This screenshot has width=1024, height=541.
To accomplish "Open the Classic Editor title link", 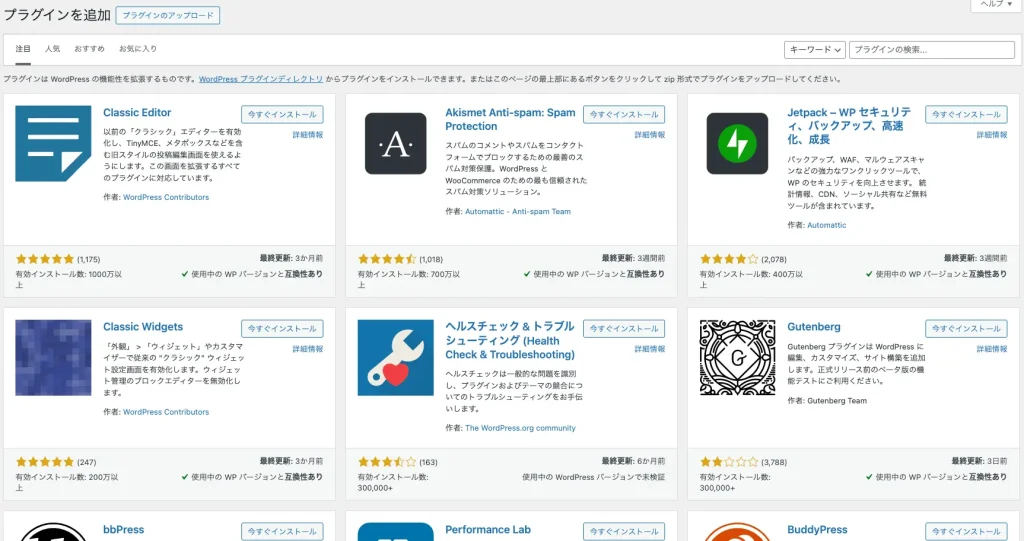I will [x=137, y=112].
